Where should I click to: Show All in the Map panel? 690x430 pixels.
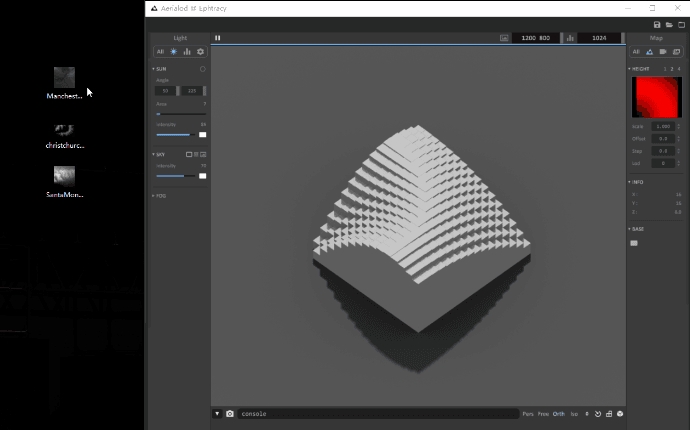[636, 51]
